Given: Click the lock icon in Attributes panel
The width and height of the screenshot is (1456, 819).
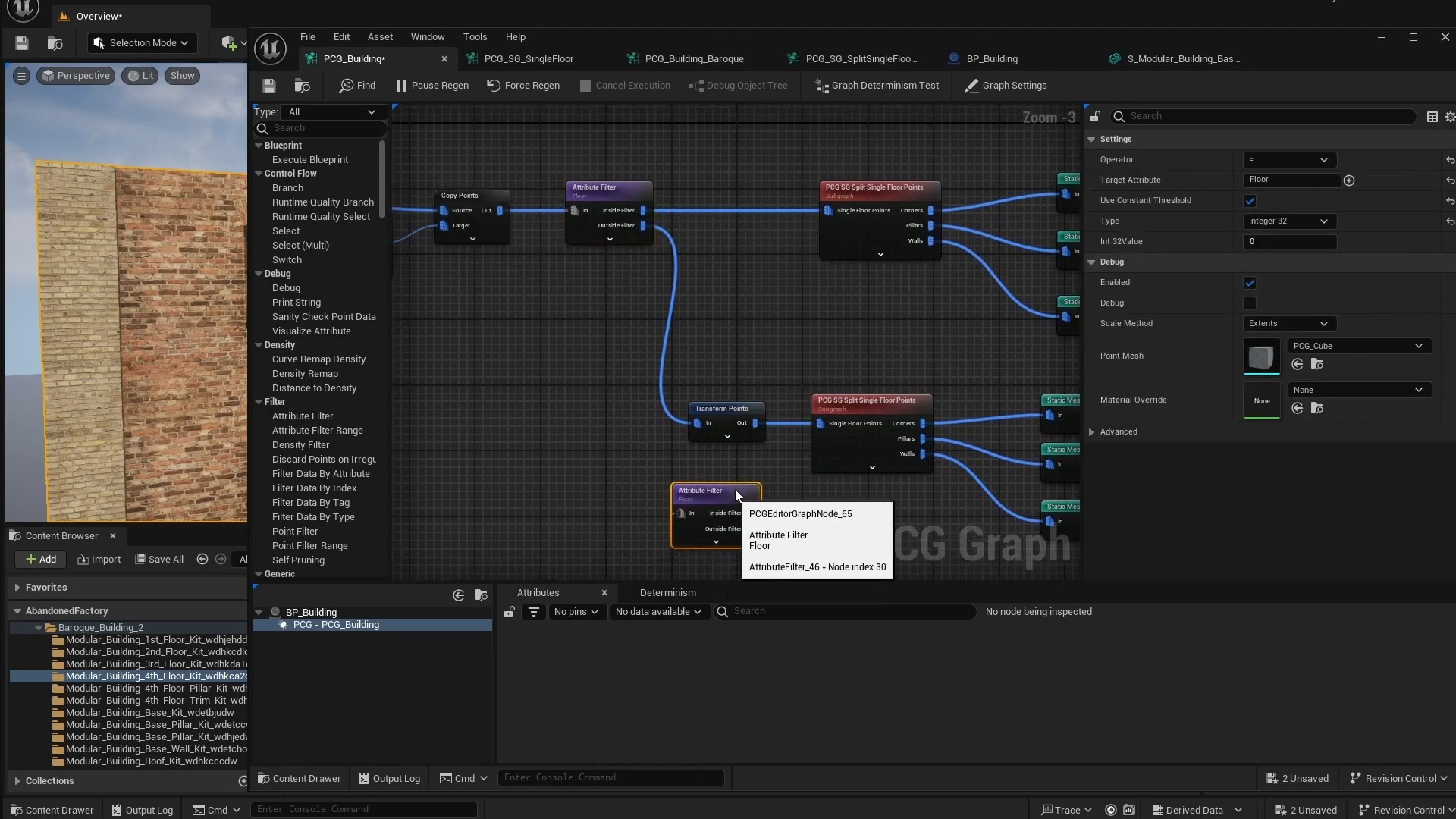Looking at the screenshot, I should (510, 612).
